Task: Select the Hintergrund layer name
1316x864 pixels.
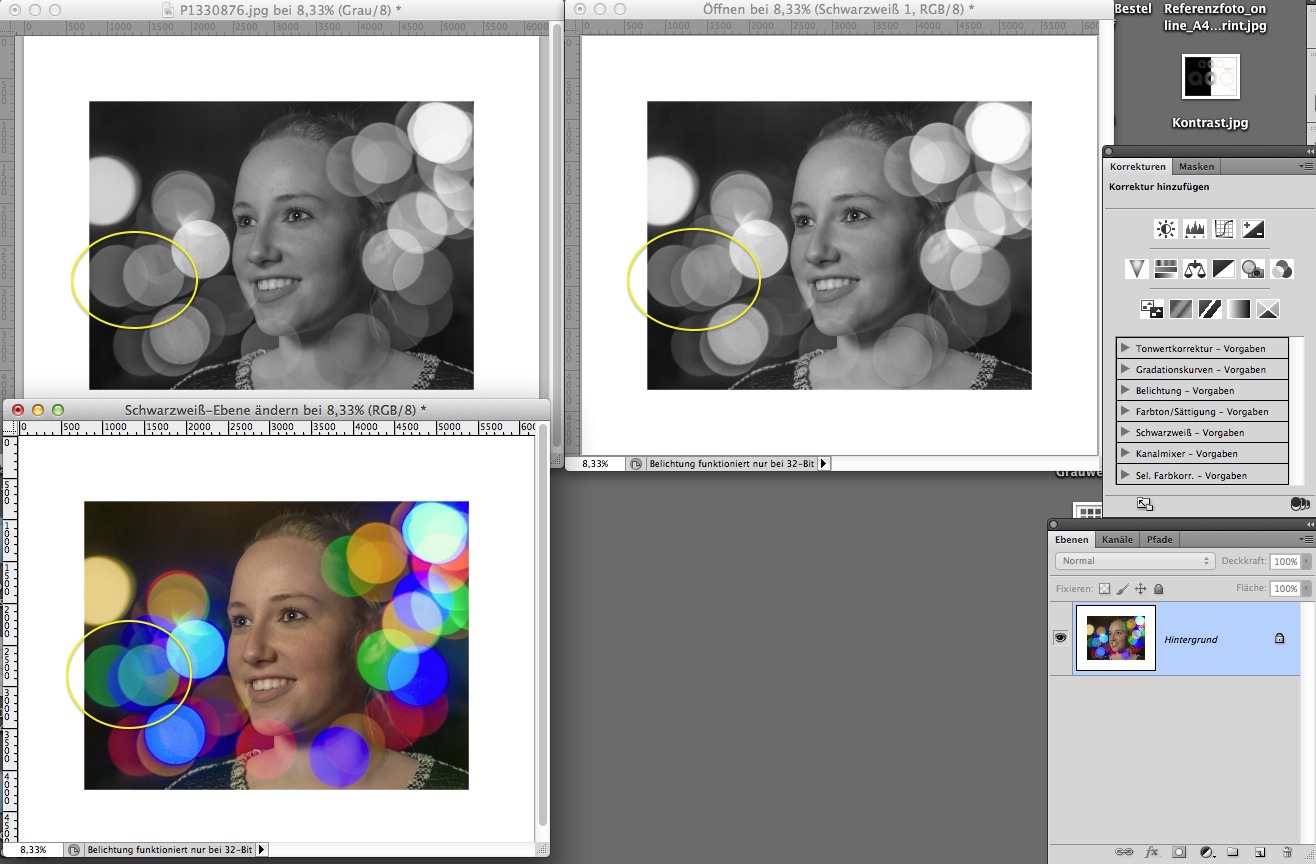Action: click(1191, 639)
